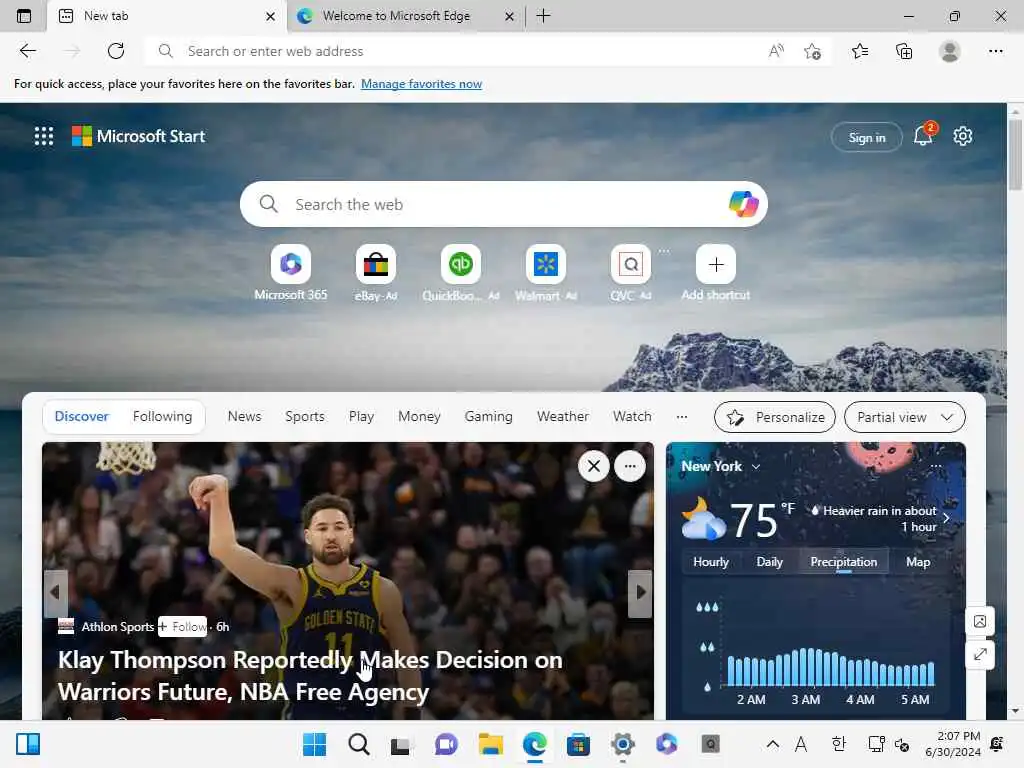Viewport: 1024px width, 768px height.
Task: Click Manage favorites now link
Action: (x=421, y=84)
